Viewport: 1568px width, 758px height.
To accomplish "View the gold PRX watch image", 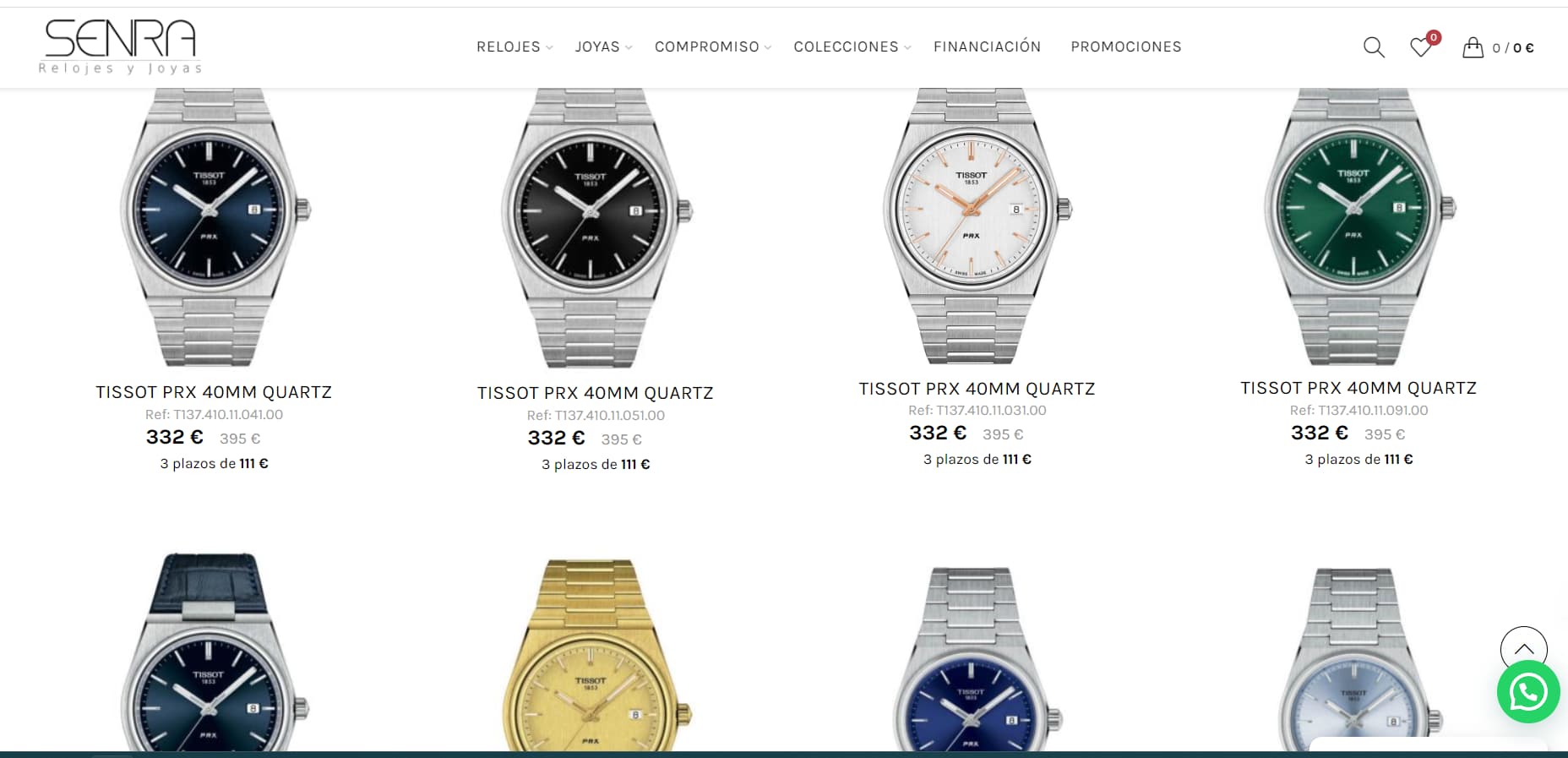I will (x=596, y=655).
